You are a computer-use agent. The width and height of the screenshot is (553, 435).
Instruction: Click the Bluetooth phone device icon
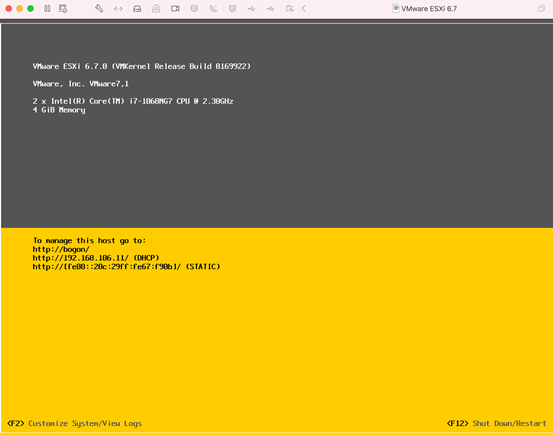(213, 8)
